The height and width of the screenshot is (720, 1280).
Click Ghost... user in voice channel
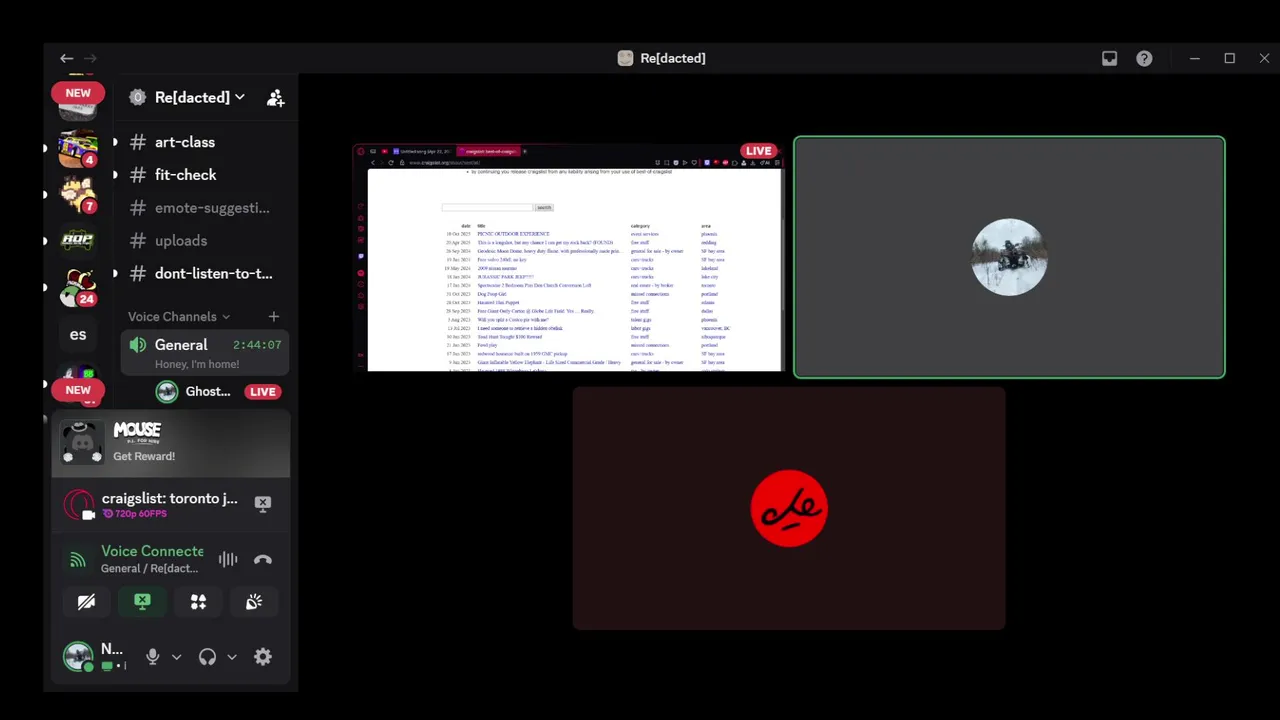coord(208,391)
